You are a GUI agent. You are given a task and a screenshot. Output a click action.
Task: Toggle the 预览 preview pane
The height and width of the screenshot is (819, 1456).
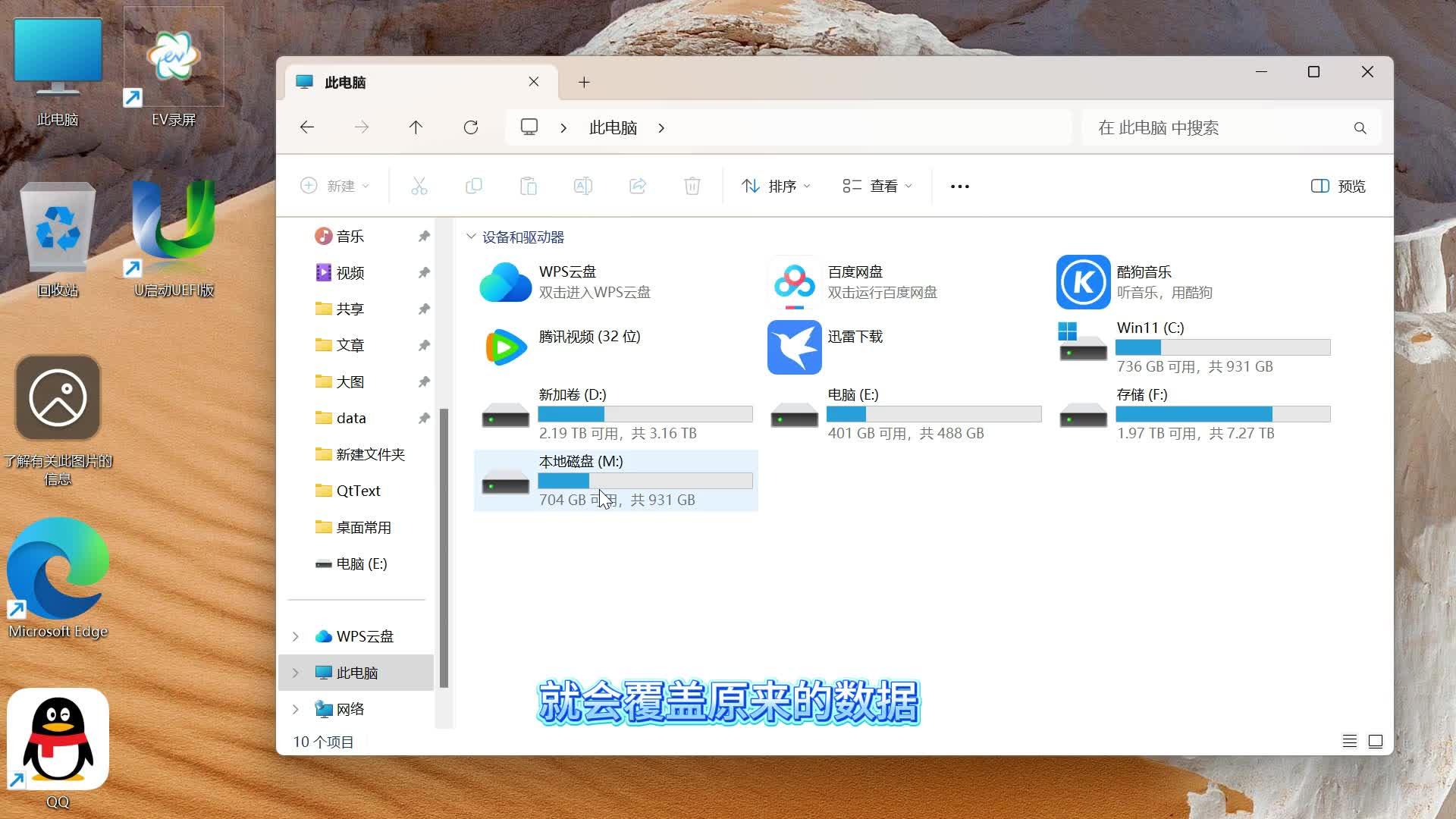click(x=1338, y=187)
